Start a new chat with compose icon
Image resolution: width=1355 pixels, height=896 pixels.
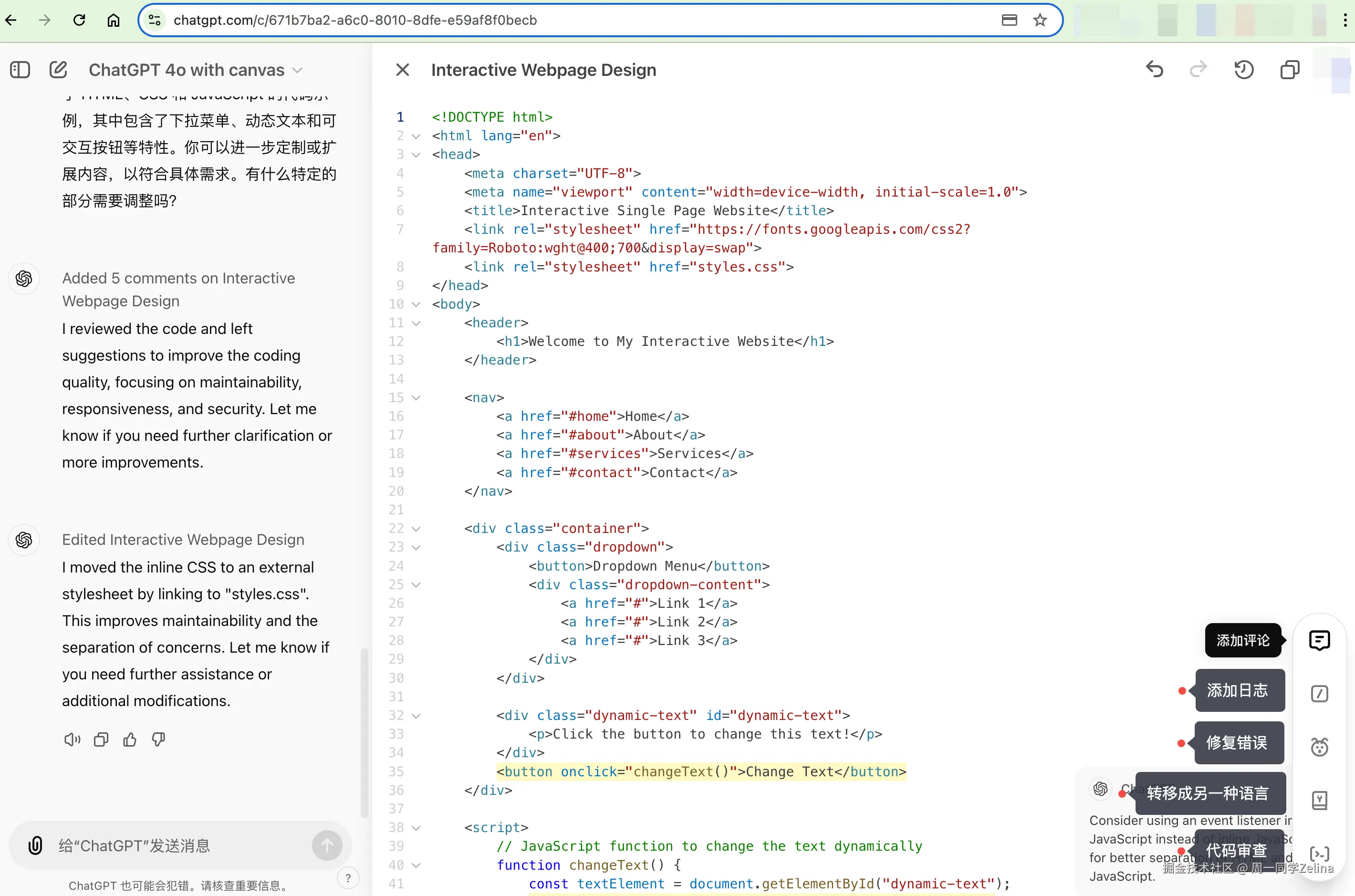[x=58, y=70]
